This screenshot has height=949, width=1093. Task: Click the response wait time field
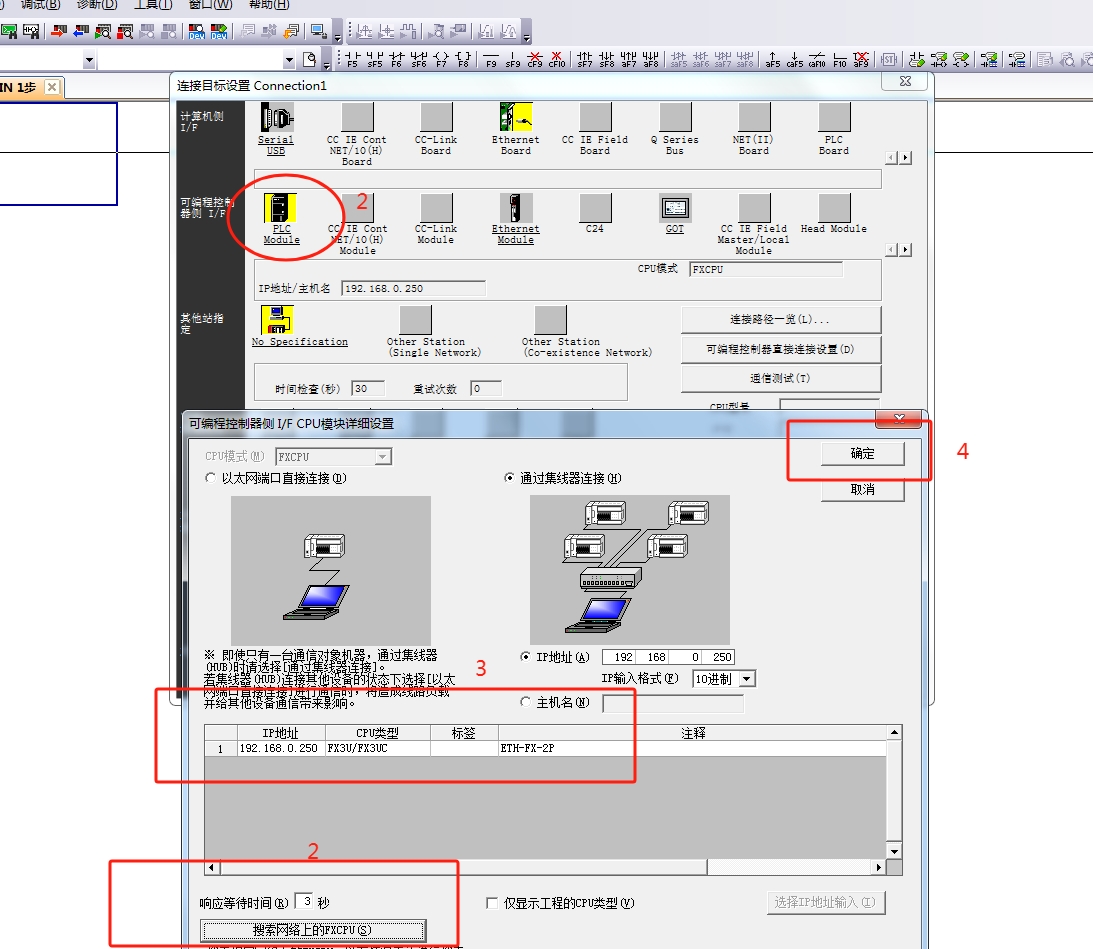coord(303,902)
